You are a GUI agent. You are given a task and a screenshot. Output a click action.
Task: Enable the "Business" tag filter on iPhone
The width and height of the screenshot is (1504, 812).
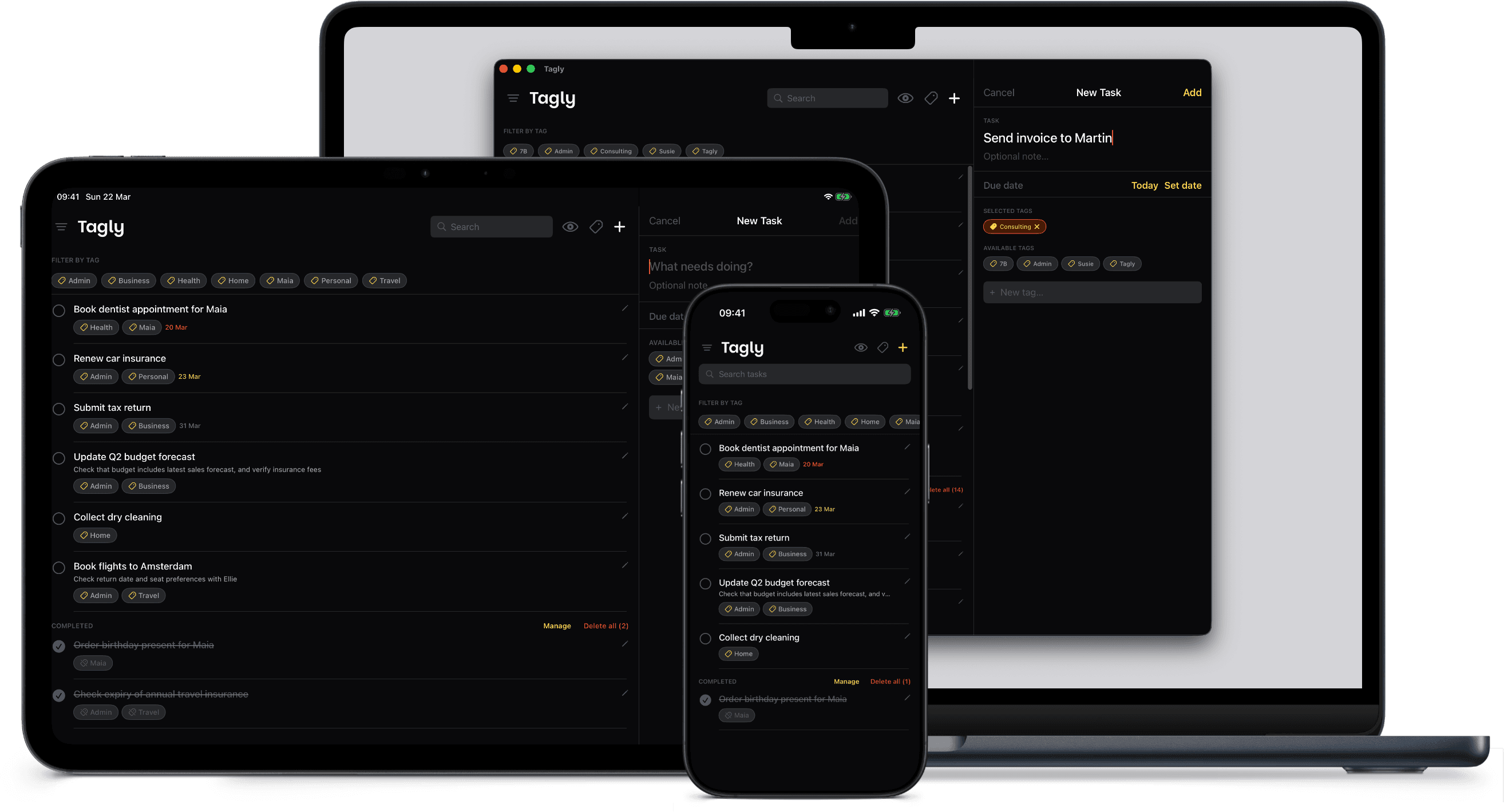coord(769,422)
